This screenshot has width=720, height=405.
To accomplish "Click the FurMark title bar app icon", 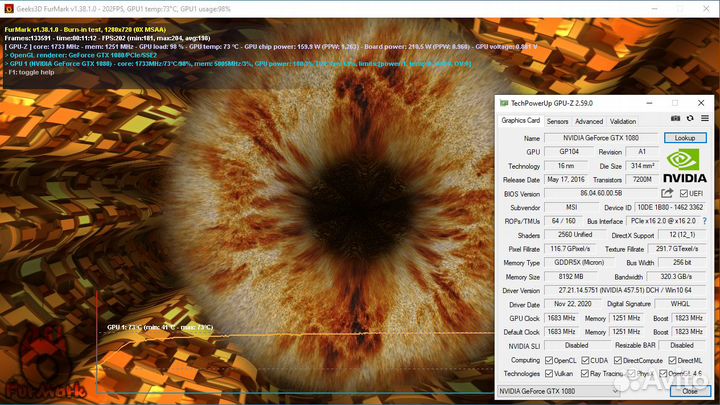I will pyautogui.click(x=7, y=8).
